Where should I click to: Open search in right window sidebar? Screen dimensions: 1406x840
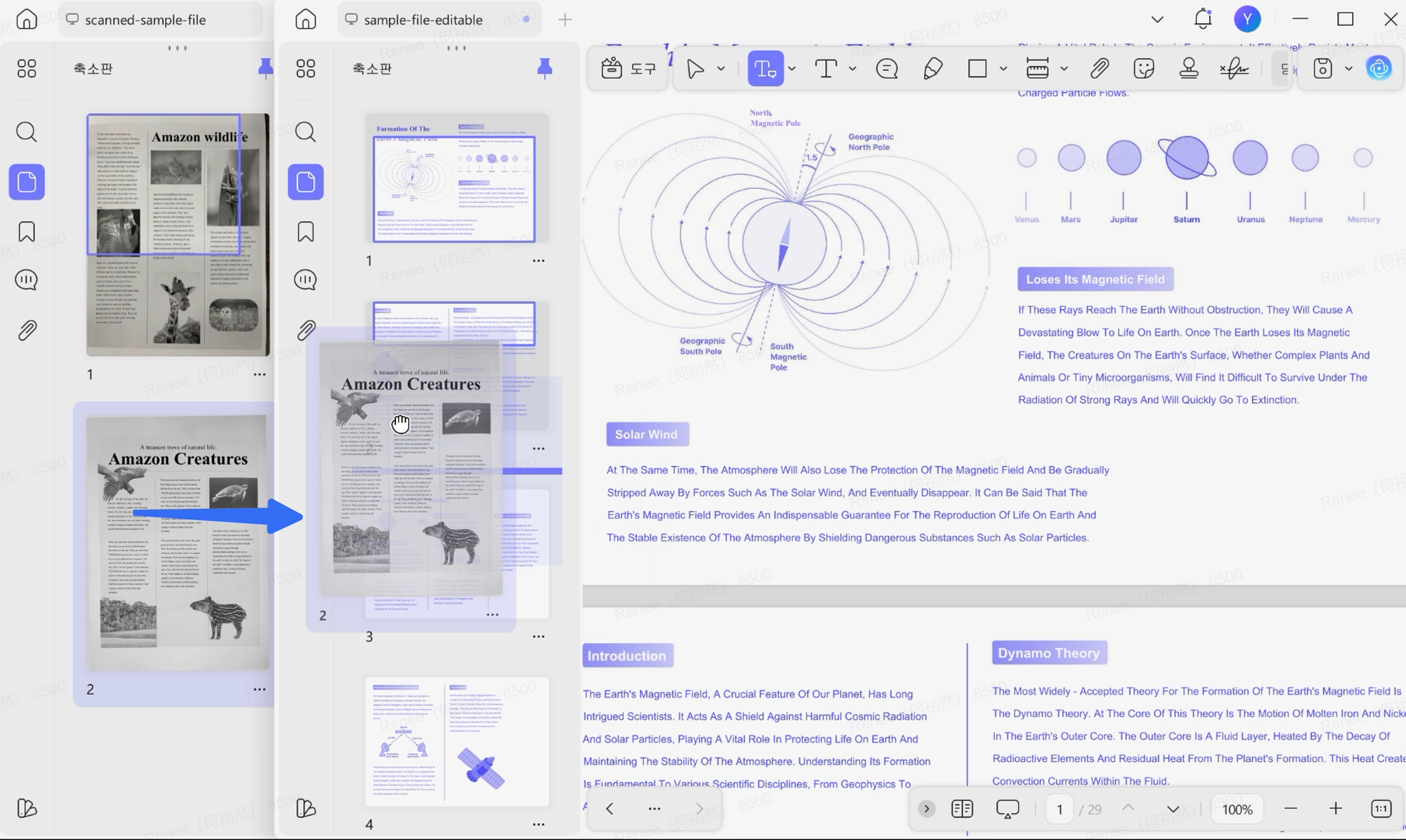tap(305, 132)
